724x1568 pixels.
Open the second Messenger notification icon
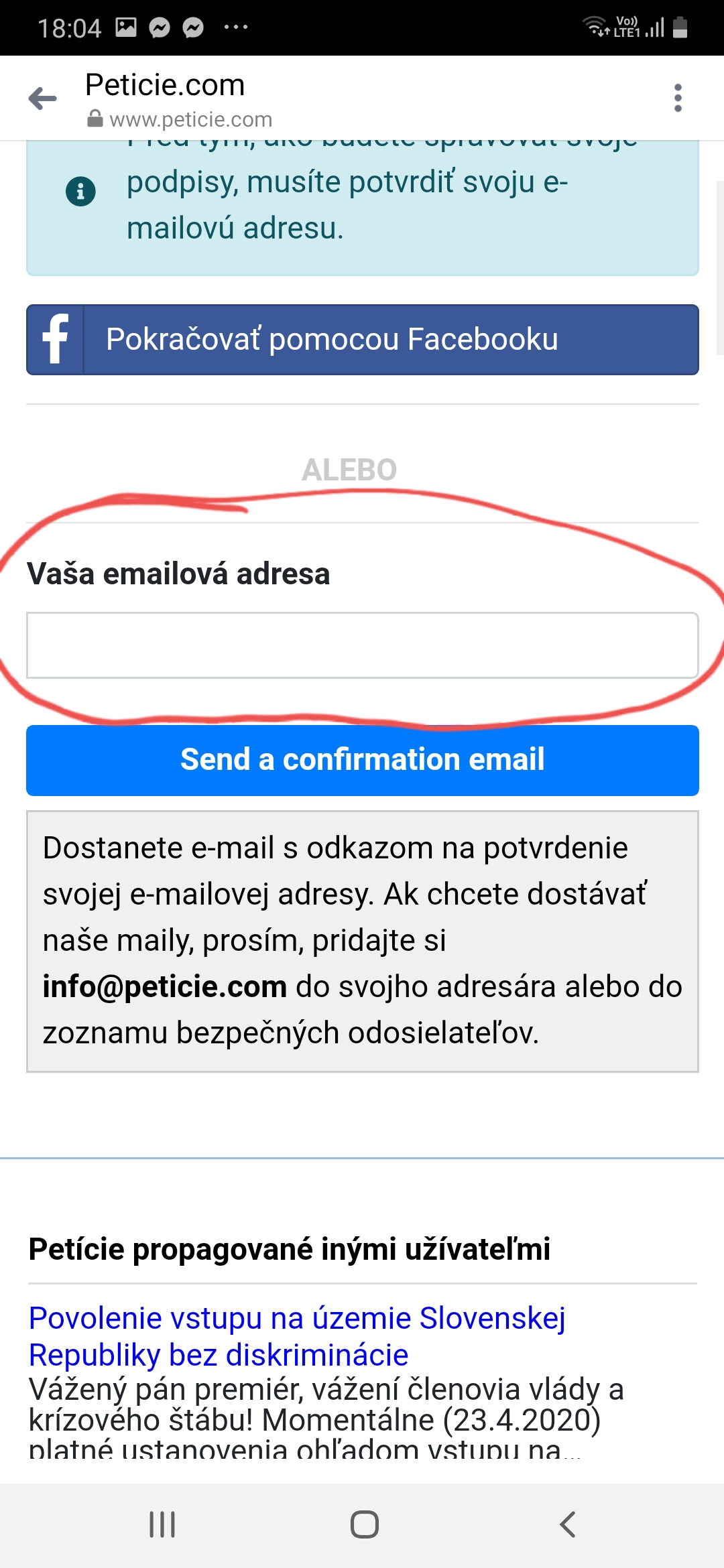pyautogui.click(x=194, y=27)
